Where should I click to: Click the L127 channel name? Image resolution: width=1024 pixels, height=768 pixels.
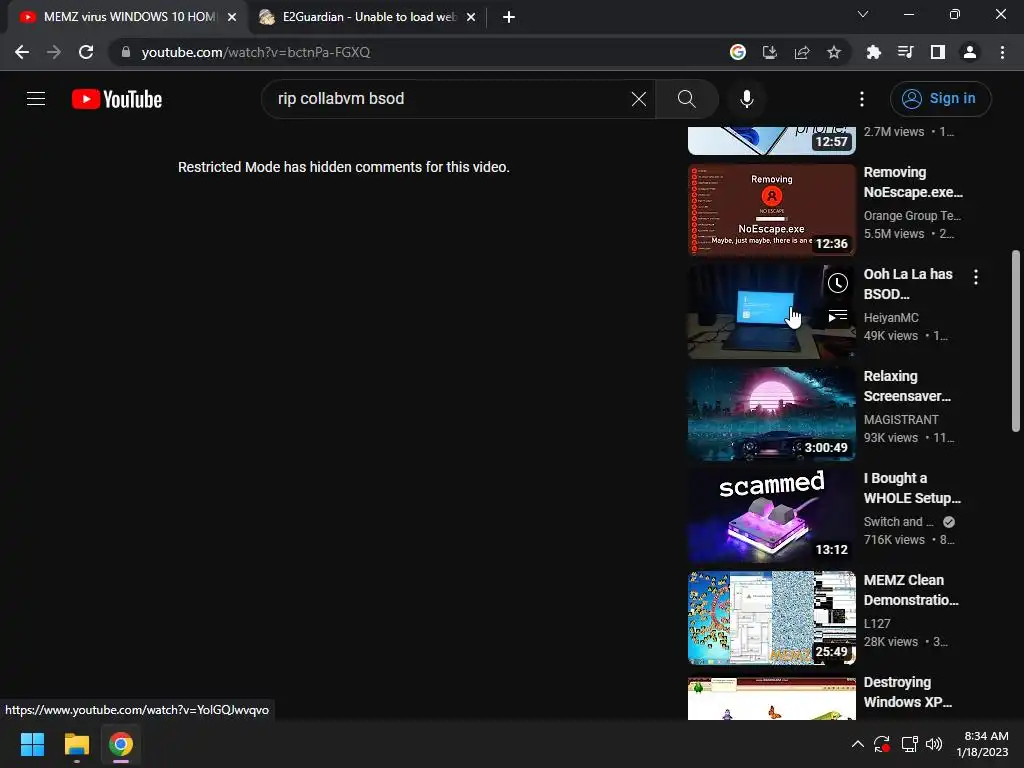[876, 624]
